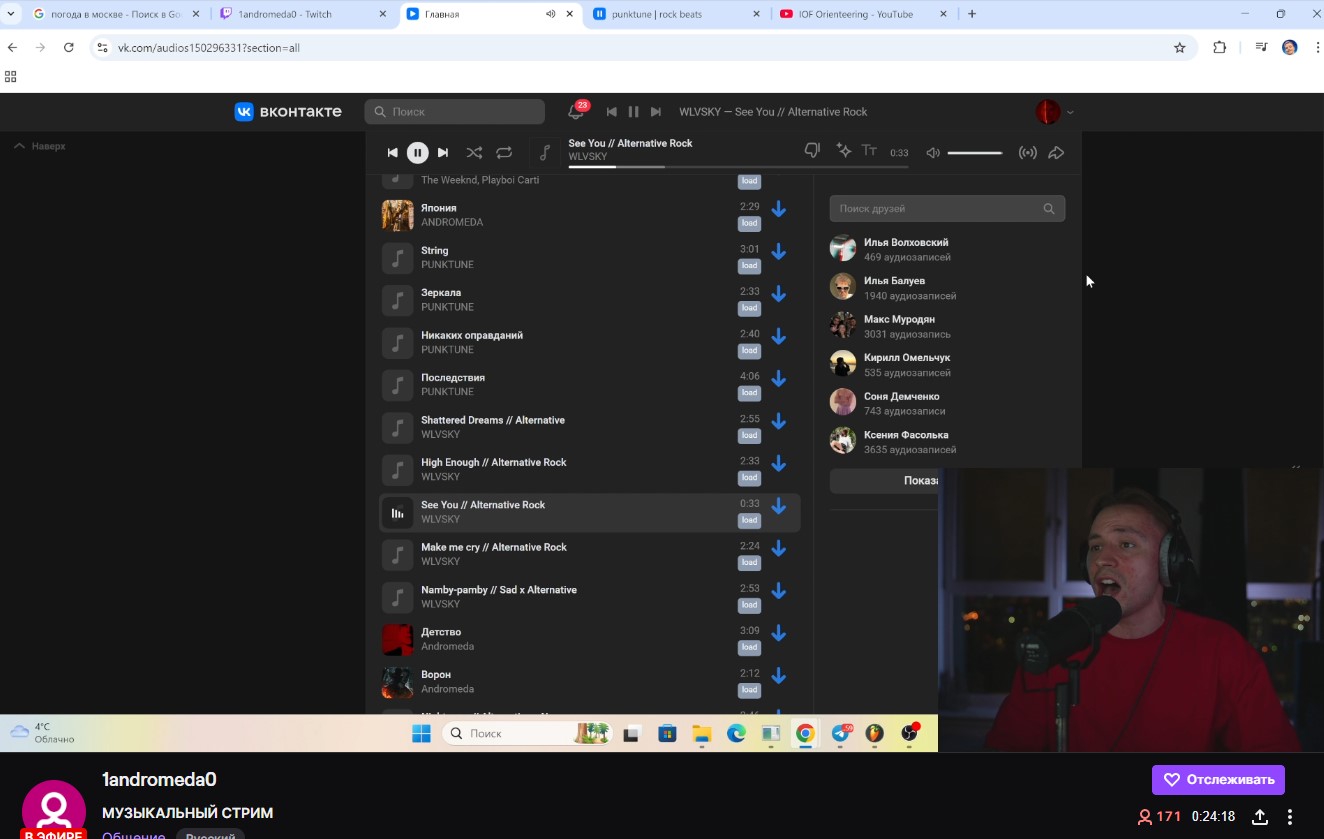Click the load badge on the String row
Screen dimensions: 1324x839
(x=749, y=266)
